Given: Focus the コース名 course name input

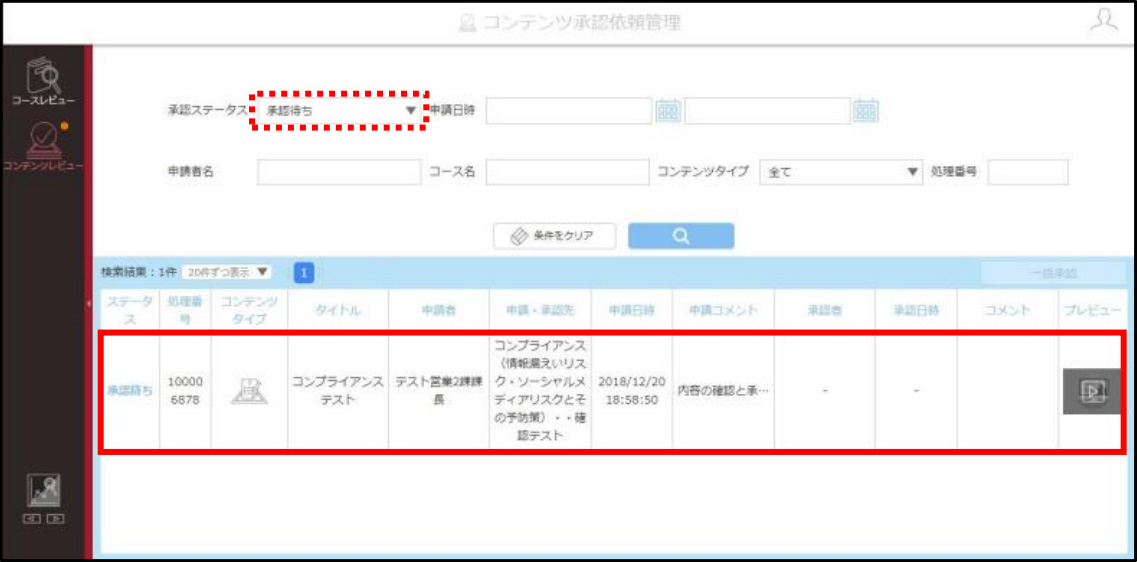Looking at the screenshot, I should (x=568, y=173).
